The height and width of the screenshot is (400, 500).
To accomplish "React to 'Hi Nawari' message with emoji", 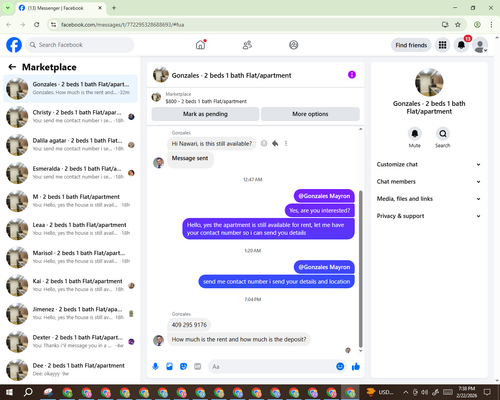I will click(x=264, y=144).
